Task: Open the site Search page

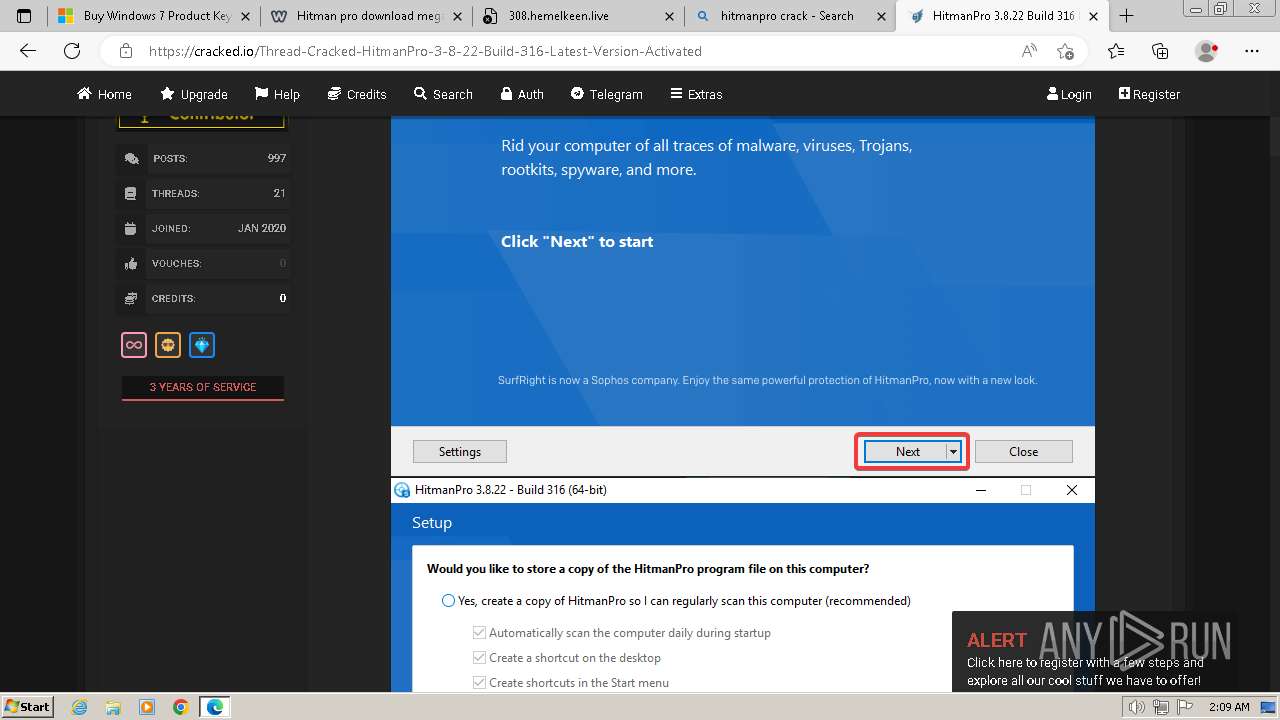Action: [x=443, y=94]
